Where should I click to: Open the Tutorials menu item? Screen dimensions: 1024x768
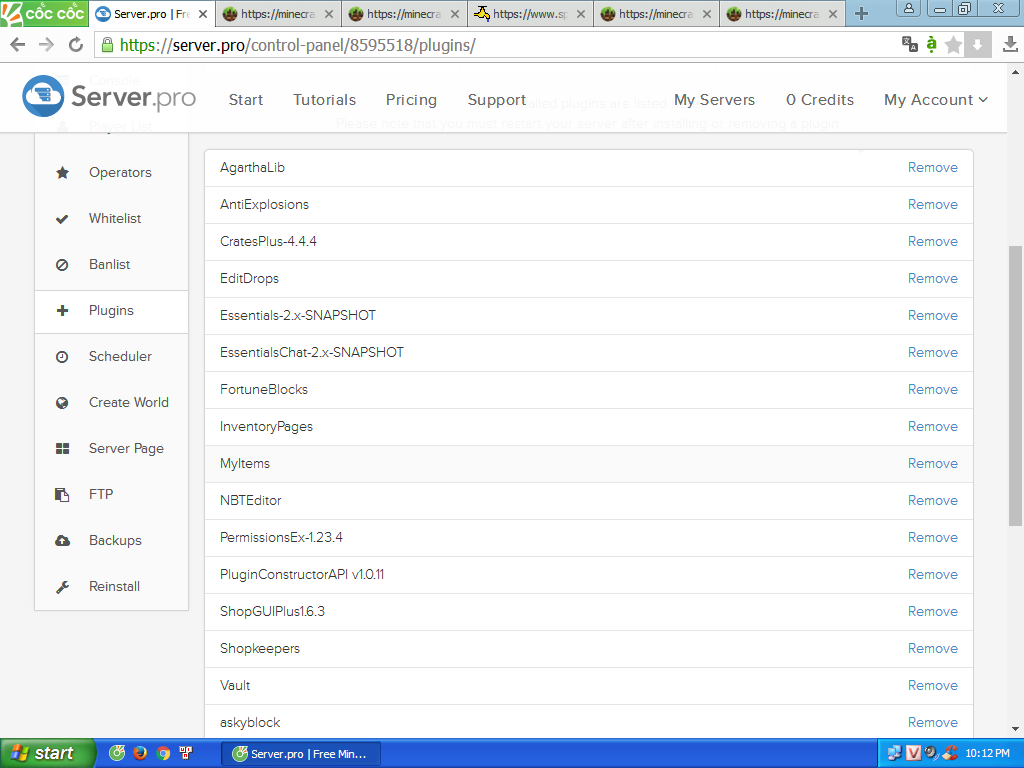pos(324,100)
